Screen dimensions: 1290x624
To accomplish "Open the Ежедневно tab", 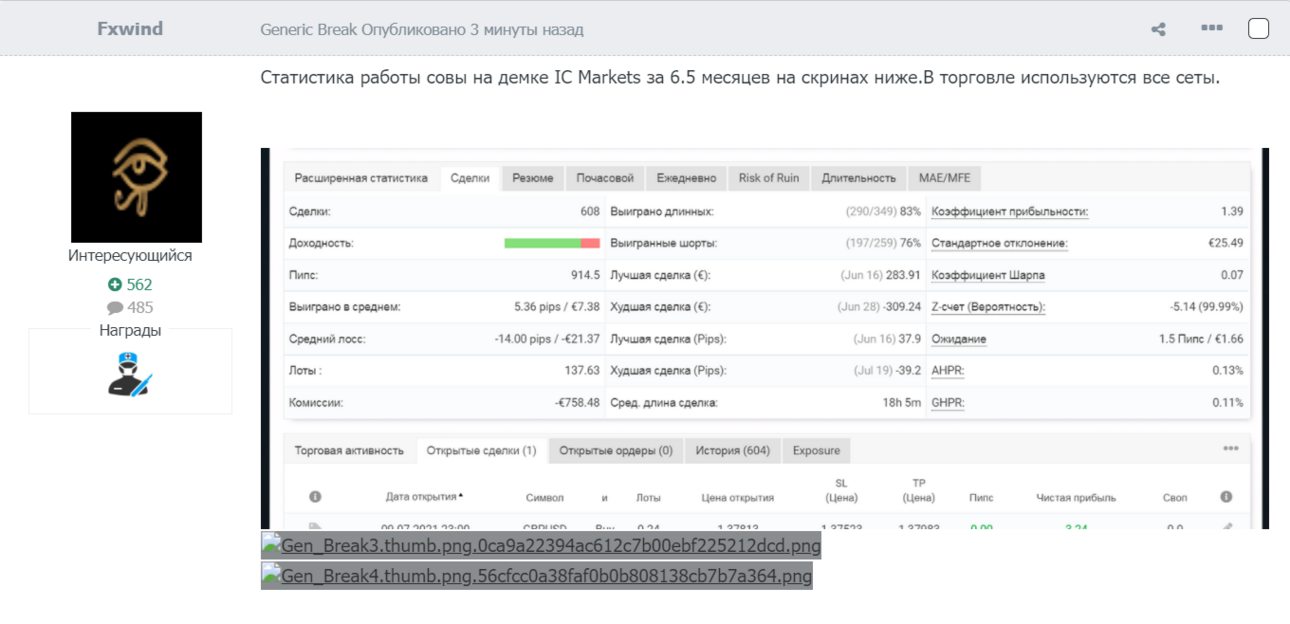I will 686,178.
